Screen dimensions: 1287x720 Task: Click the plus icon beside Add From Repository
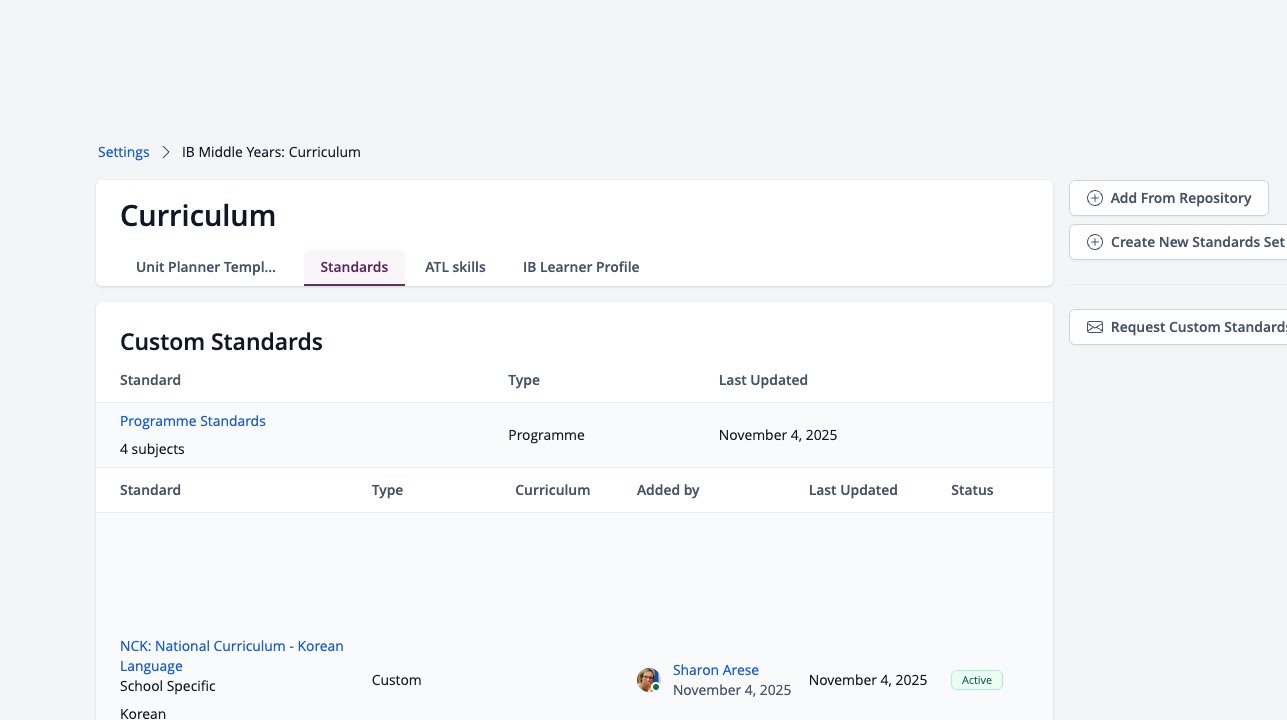click(1095, 198)
